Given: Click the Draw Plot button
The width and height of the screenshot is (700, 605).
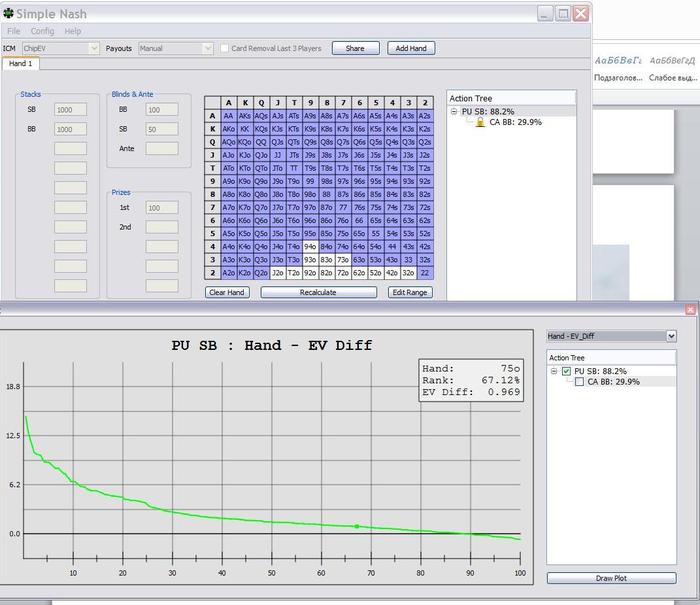Looking at the screenshot, I should (611, 578).
